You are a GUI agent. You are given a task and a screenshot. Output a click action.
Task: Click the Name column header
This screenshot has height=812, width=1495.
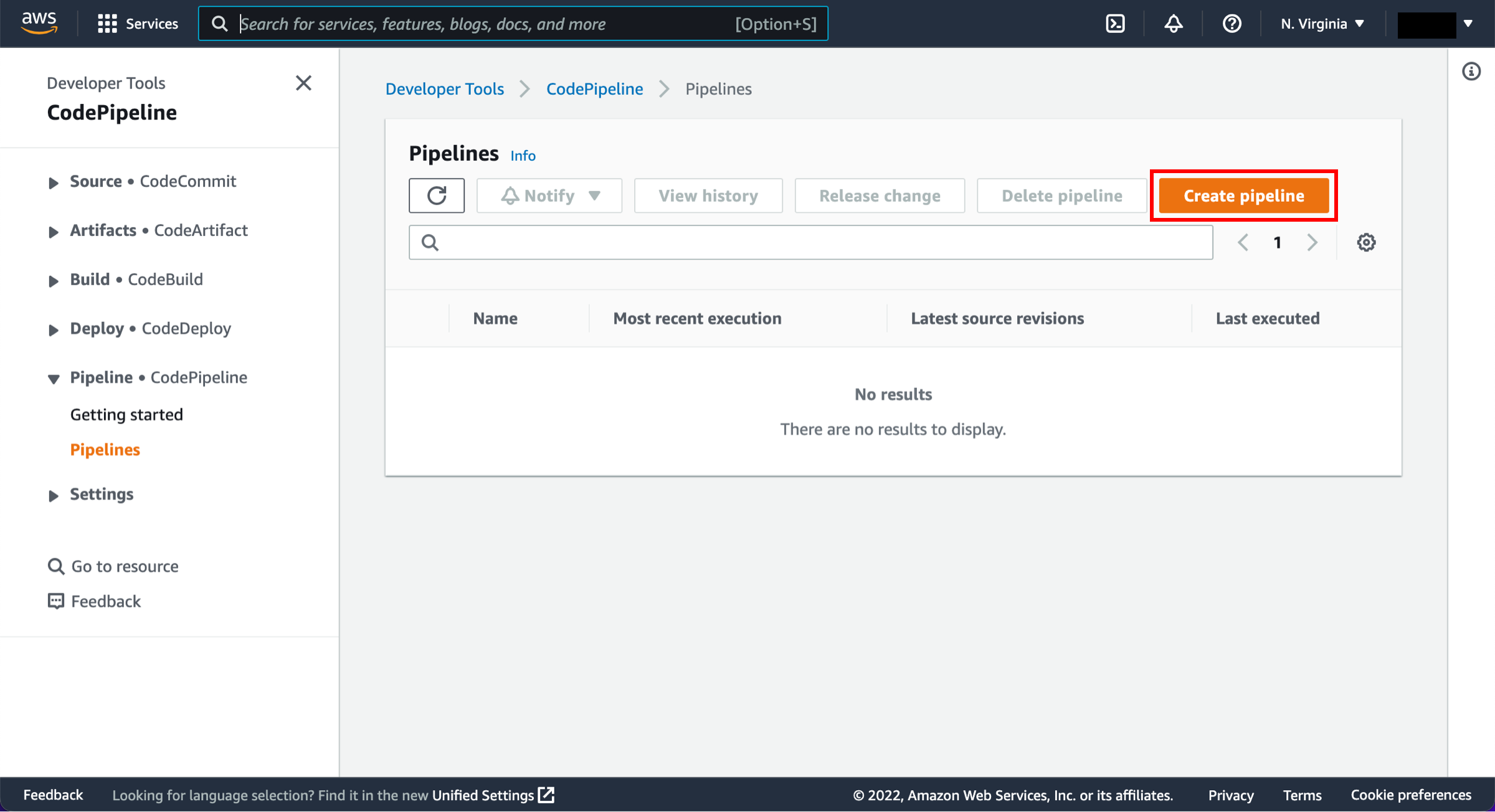coord(495,318)
